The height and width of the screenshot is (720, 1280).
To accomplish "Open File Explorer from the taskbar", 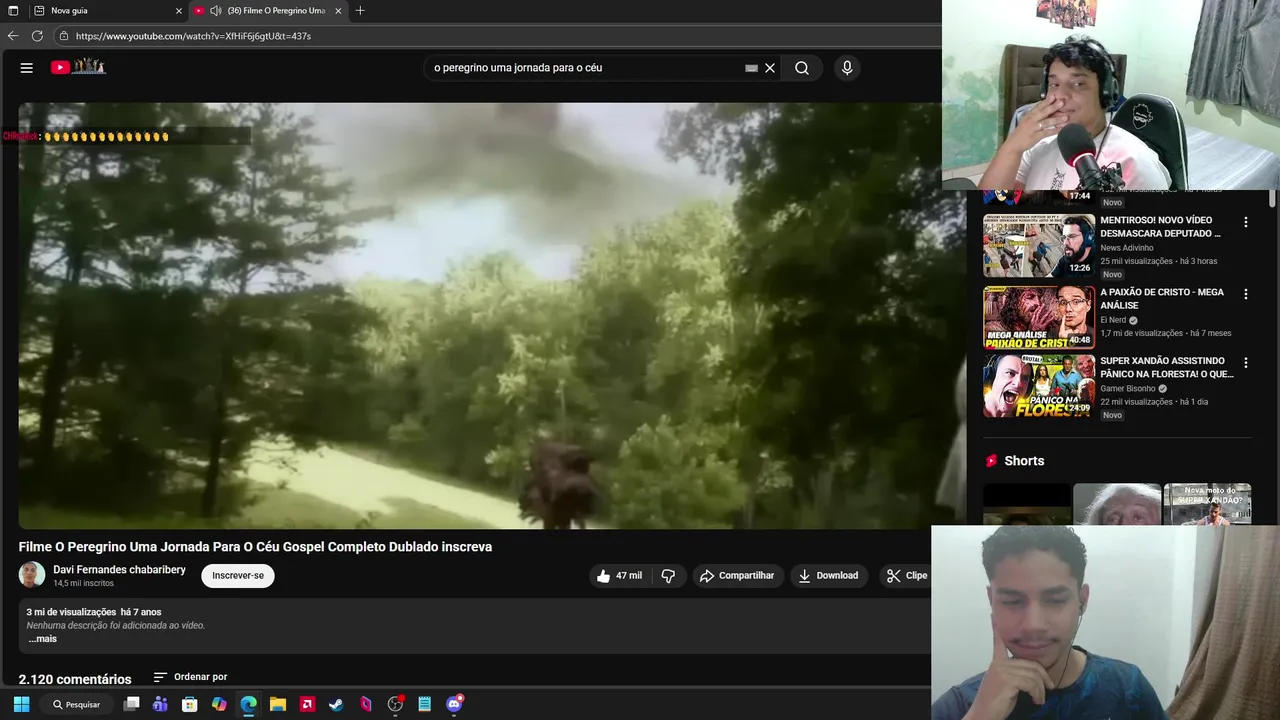I will [x=278, y=704].
